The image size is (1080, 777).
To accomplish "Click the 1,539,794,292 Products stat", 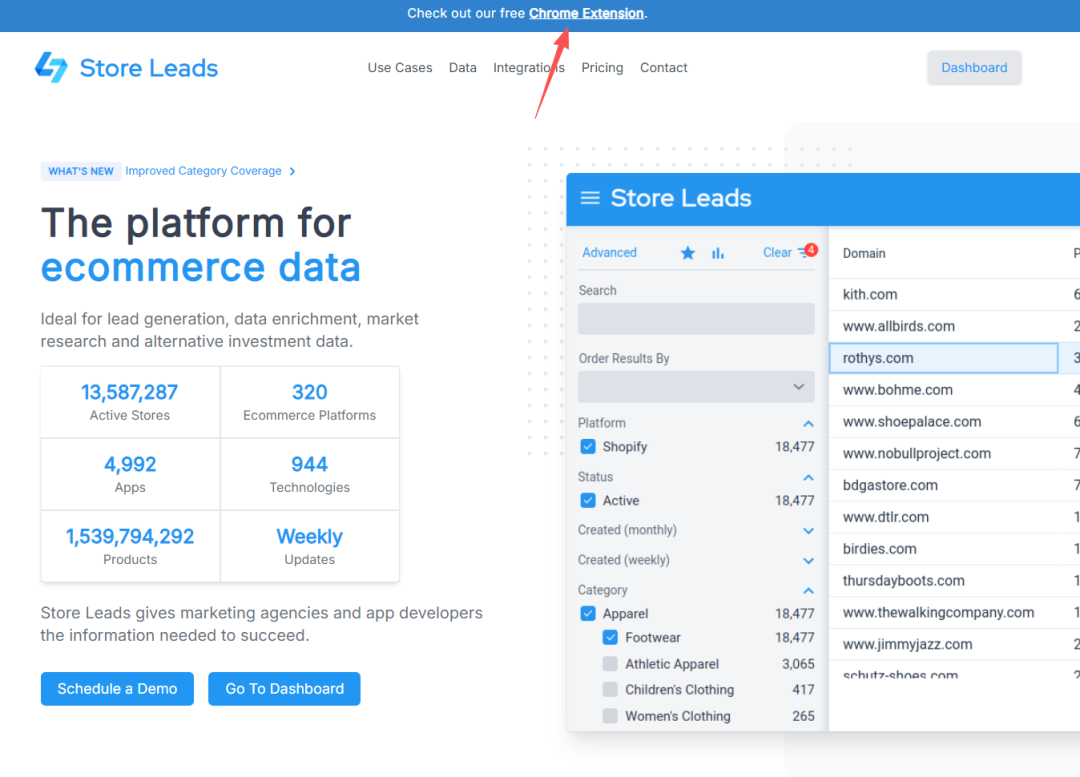I will pyautogui.click(x=130, y=546).
